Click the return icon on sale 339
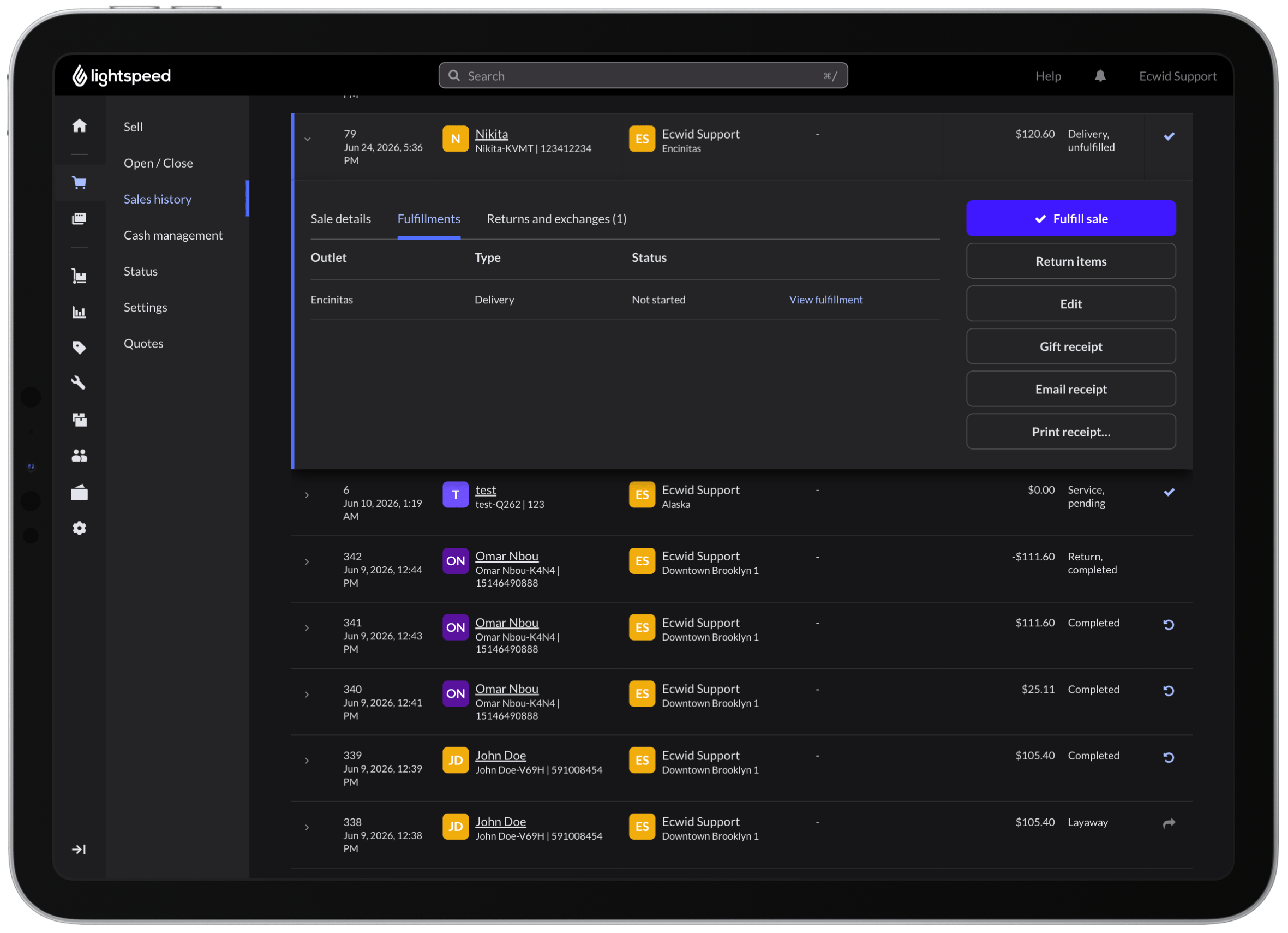Screen dimensions: 1288x933 tap(1168, 757)
